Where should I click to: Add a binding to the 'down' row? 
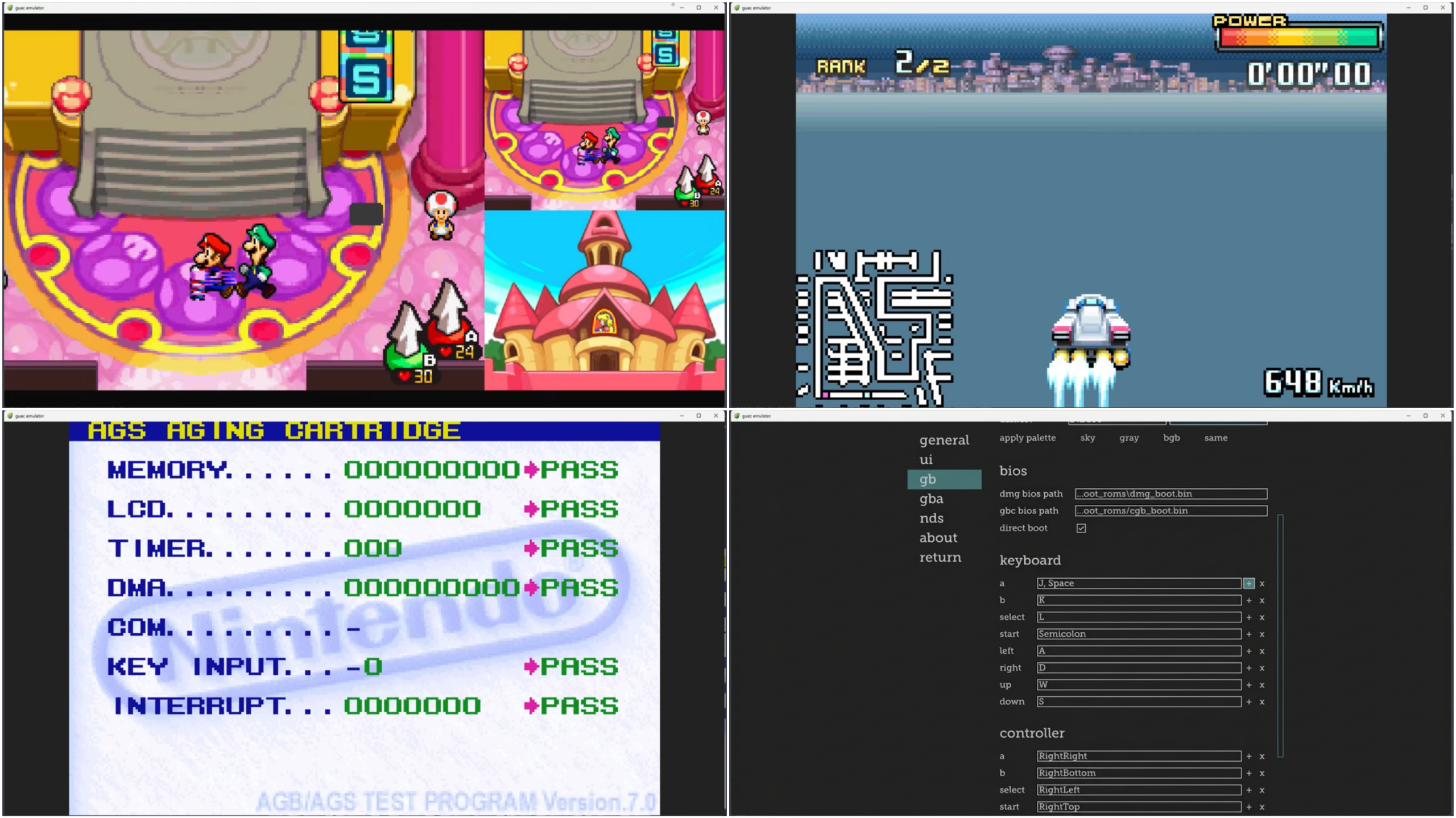click(x=1248, y=702)
